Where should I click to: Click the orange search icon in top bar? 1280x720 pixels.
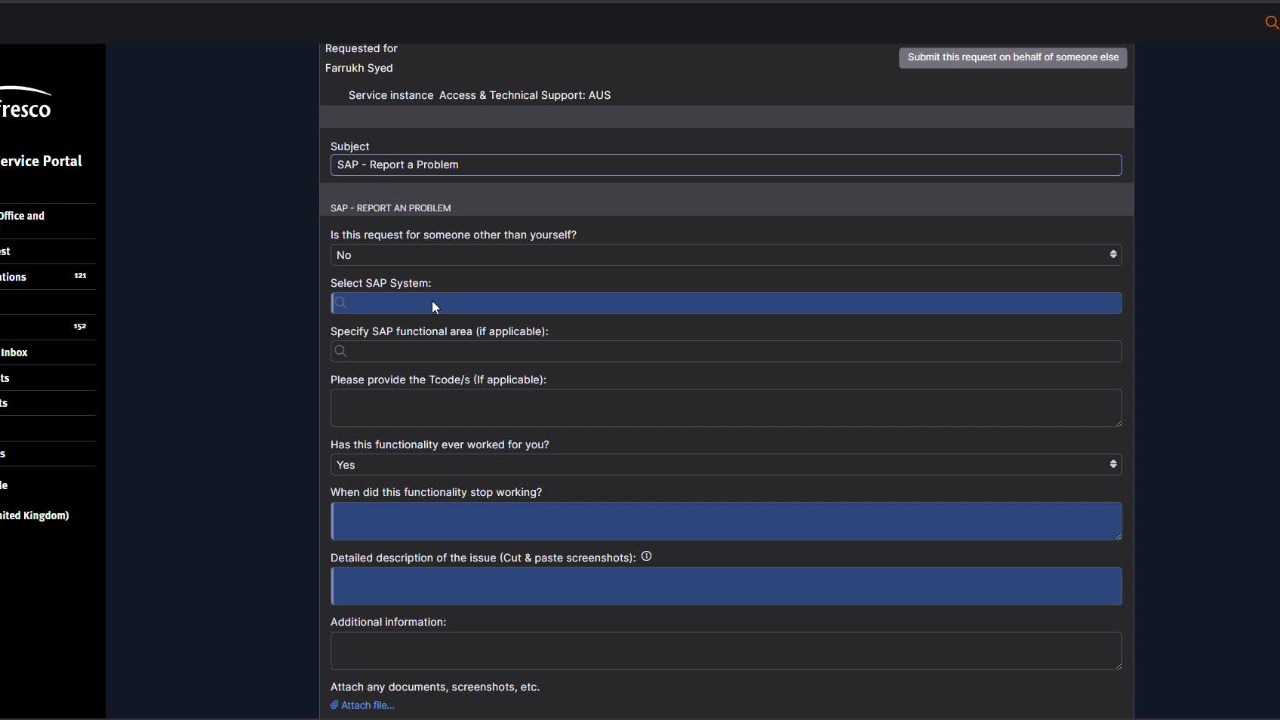(1272, 22)
